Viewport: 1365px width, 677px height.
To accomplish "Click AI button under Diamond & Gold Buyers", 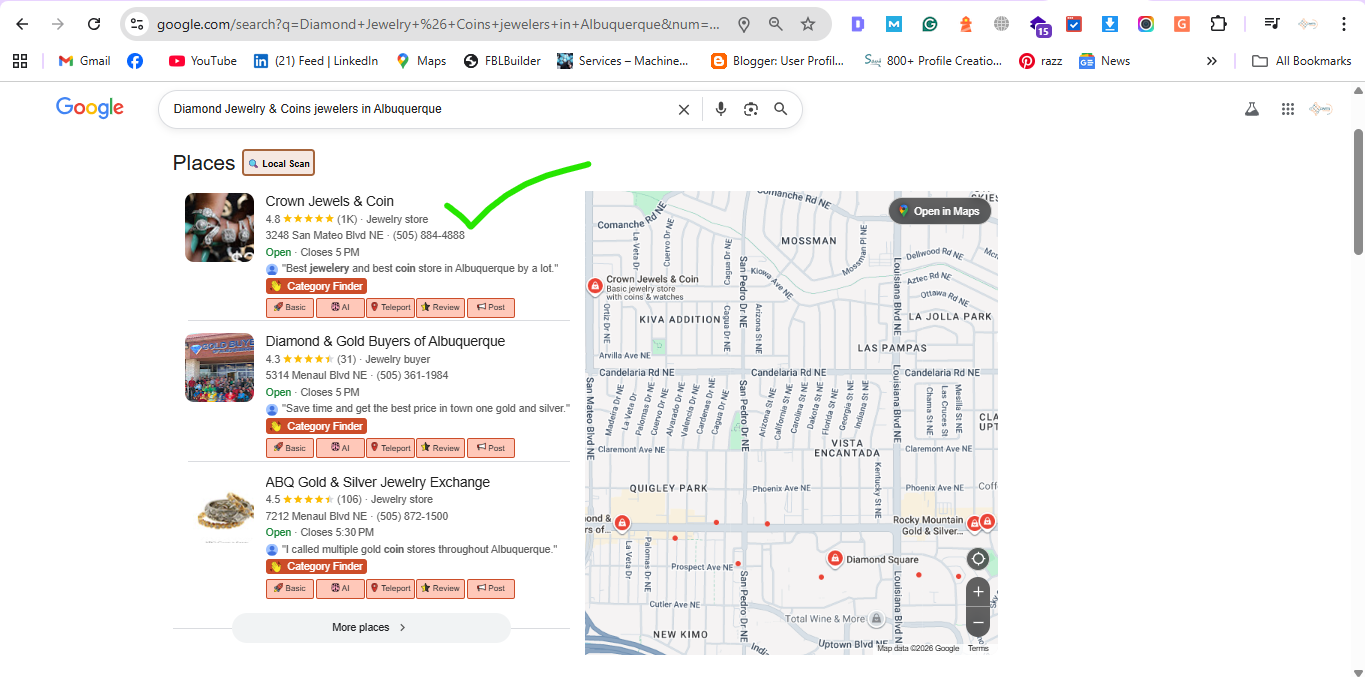I will pos(340,448).
